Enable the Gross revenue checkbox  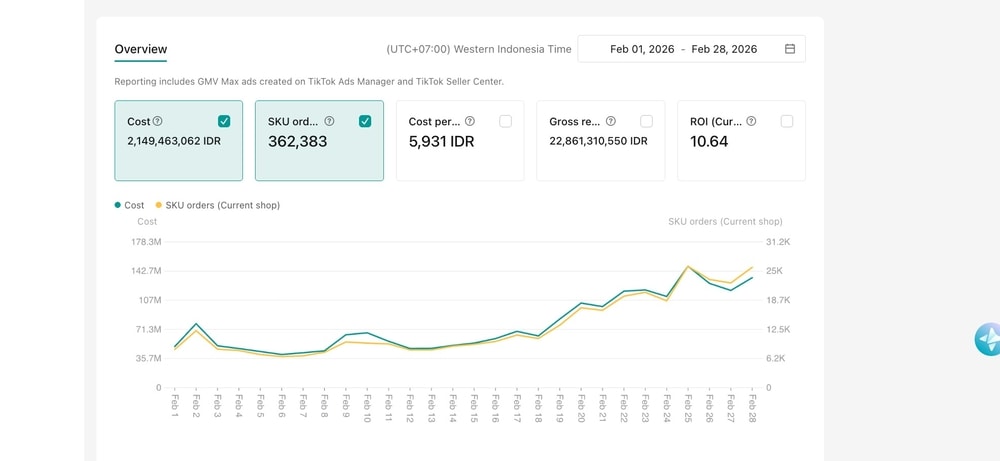pyautogui.click(x=646, y=121)
